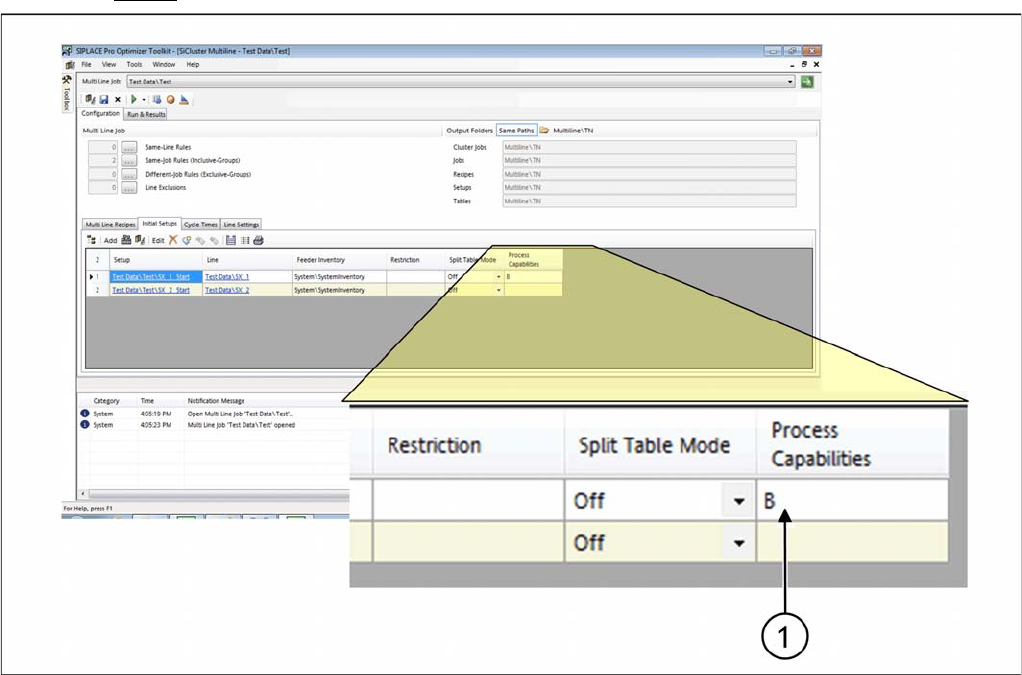
Task: Open the Multi Line Job dropdown
Action: pyautogui.click(x=790, y=81)
